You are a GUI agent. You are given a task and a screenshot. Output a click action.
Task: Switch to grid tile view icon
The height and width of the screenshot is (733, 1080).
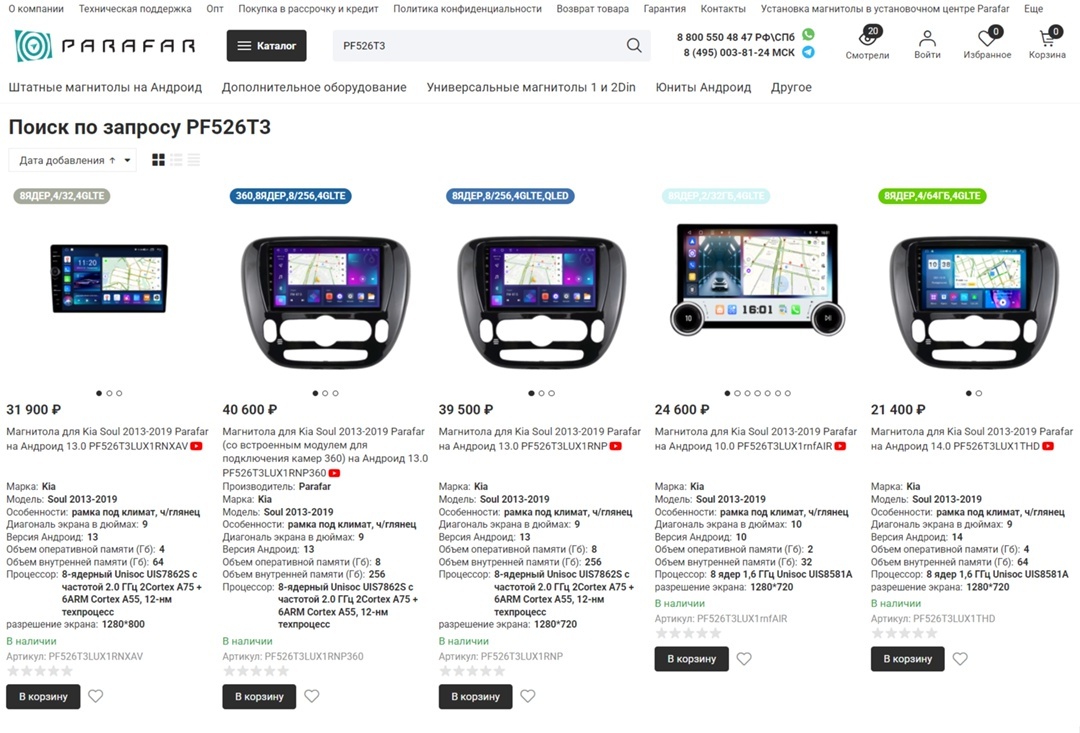158,160
